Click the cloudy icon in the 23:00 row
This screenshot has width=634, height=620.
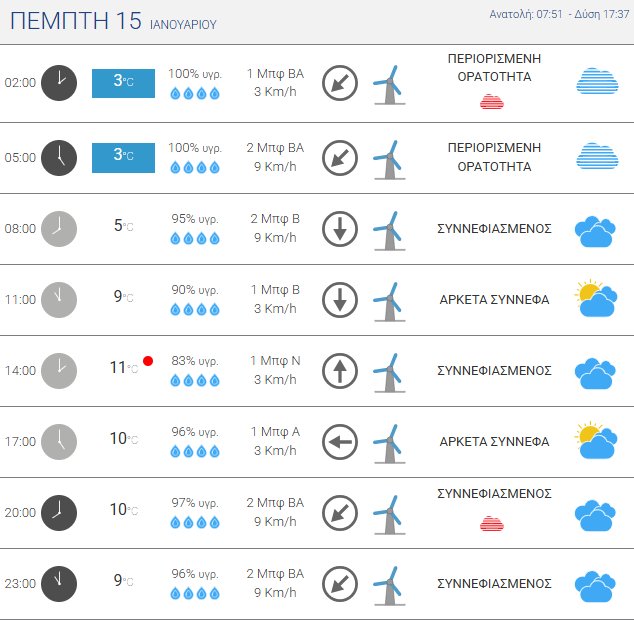(x=595, y=585)
